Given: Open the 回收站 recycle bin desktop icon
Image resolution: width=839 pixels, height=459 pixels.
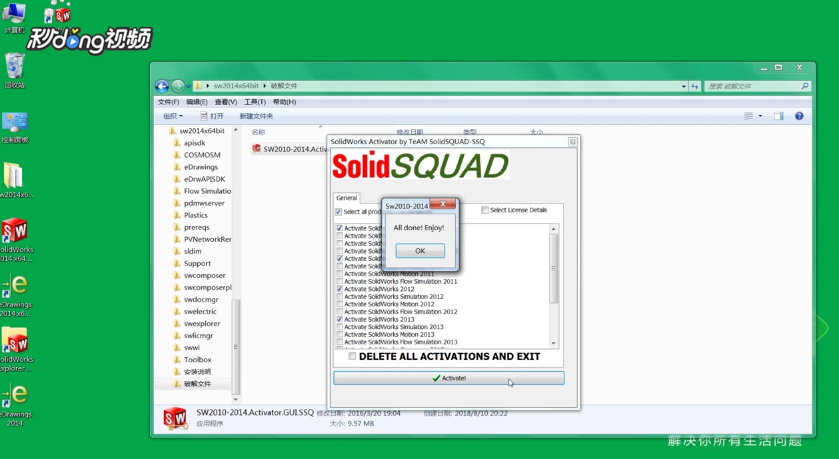Looking at the screenshot, I should (x=14, y=70).
